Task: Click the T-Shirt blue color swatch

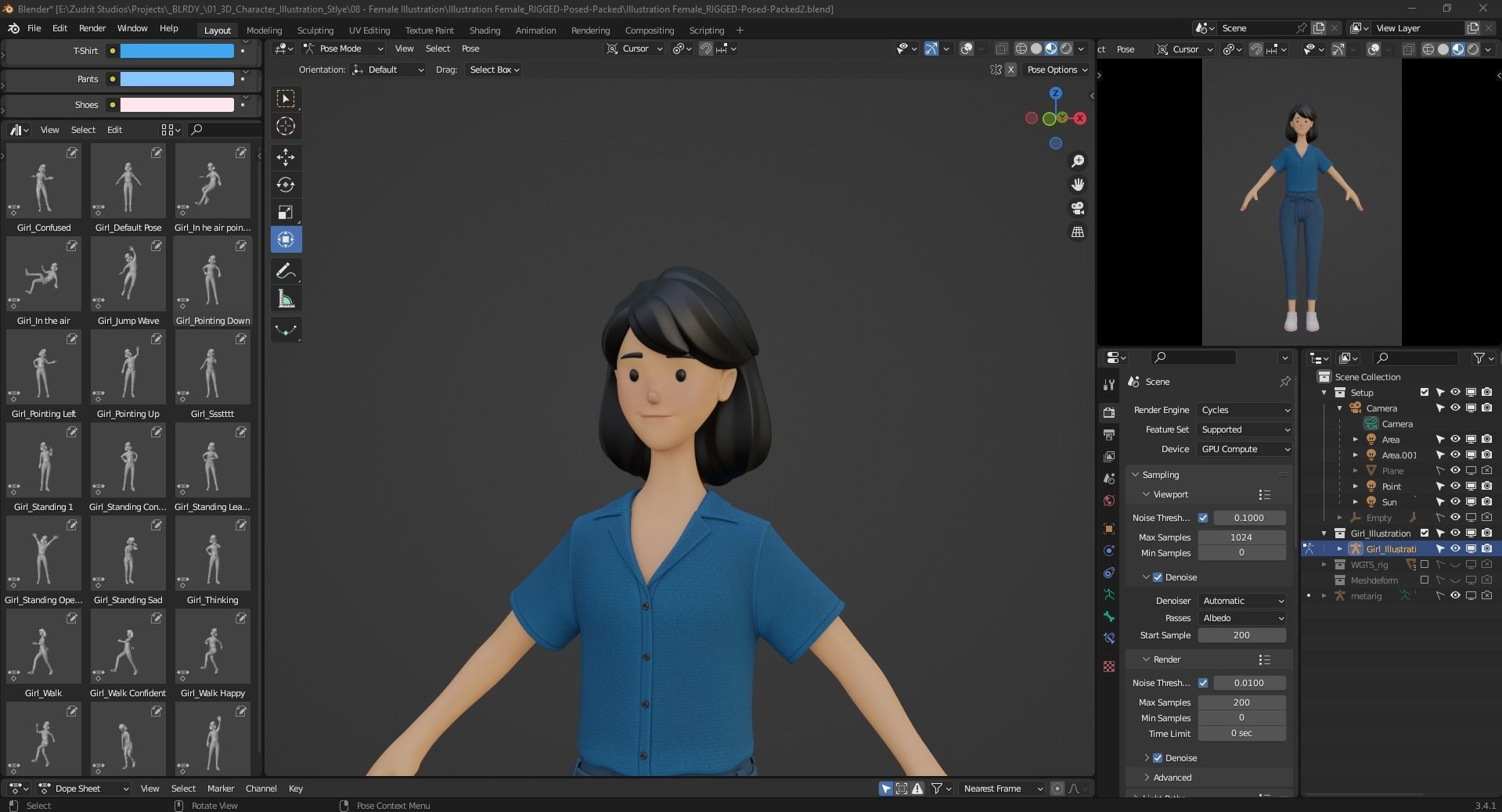Action: click(x=177, y=51)
